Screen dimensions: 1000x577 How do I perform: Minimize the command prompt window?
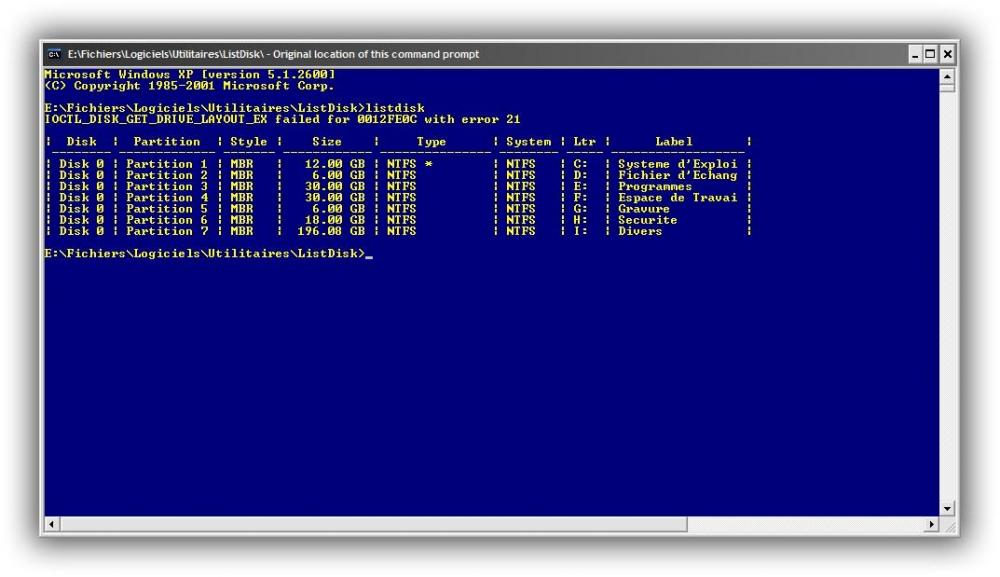(917, 53)
